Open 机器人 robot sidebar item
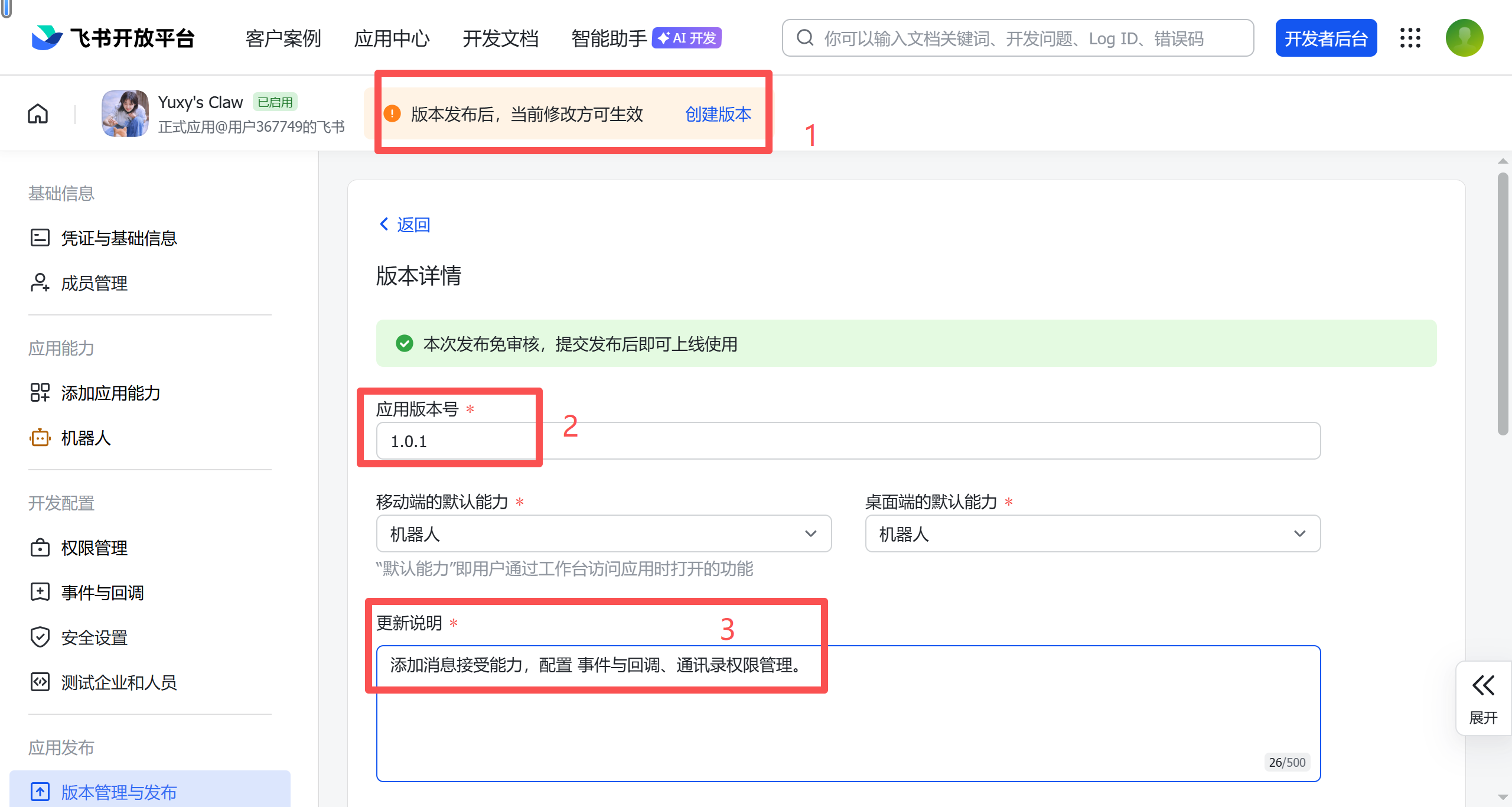Viewport: 1512px width, 807px height. (86, 438)
